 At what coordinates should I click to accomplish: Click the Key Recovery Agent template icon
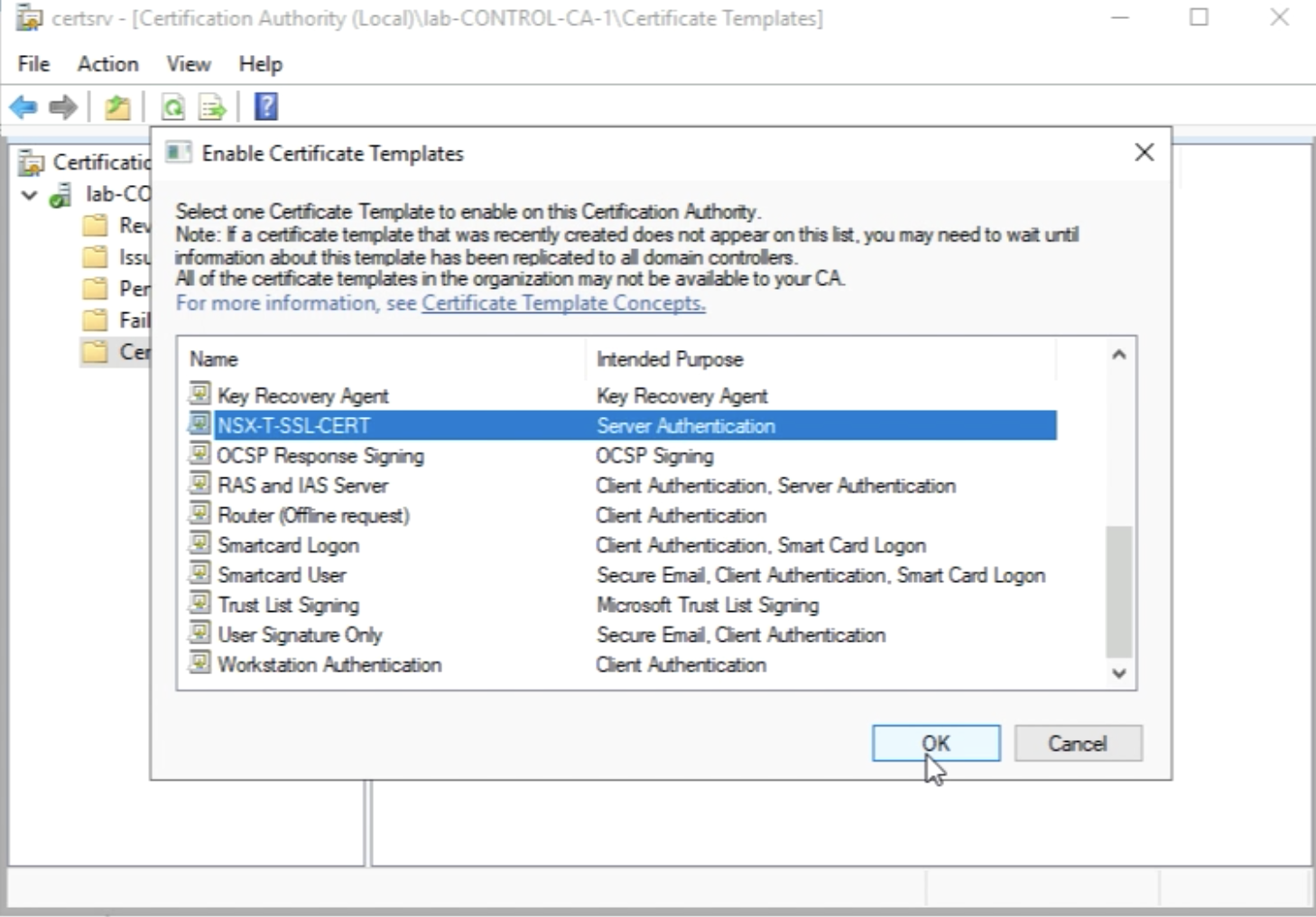(x=199, y=394)
